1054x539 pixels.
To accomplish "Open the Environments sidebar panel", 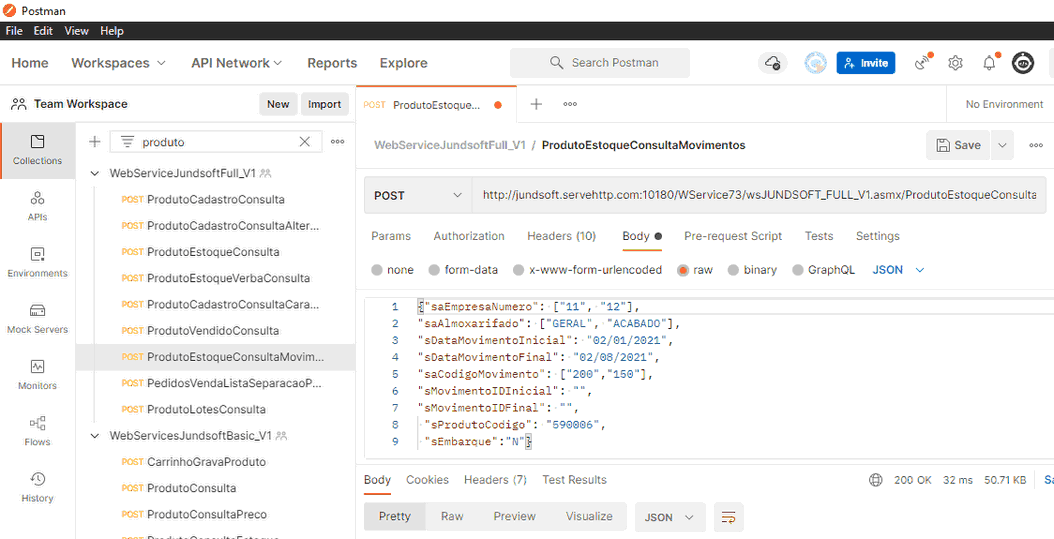I will click(37, 262).
